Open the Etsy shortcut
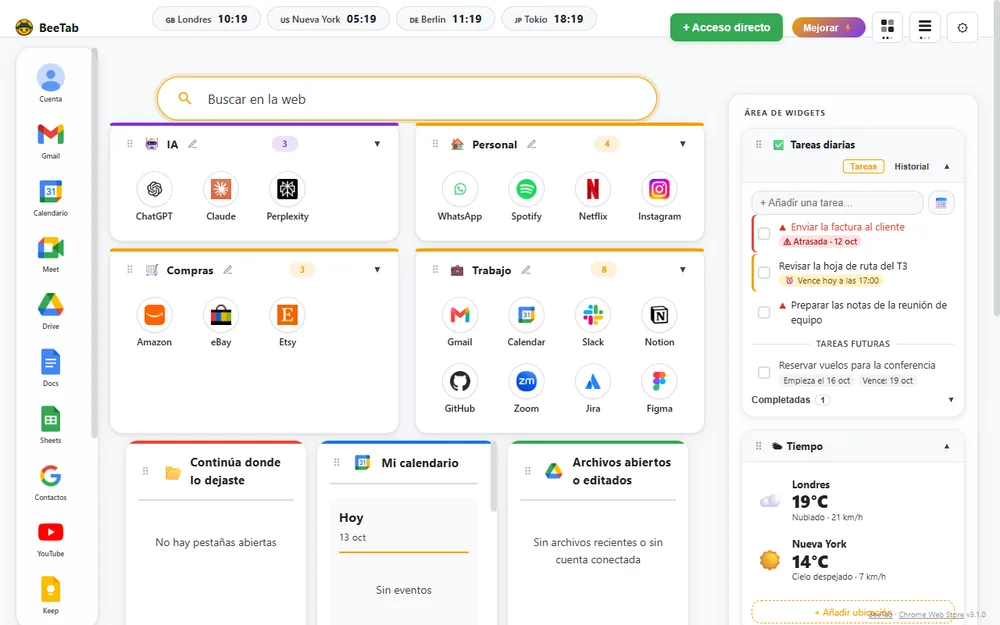The image size is (1000, 625). coord(287,323)
